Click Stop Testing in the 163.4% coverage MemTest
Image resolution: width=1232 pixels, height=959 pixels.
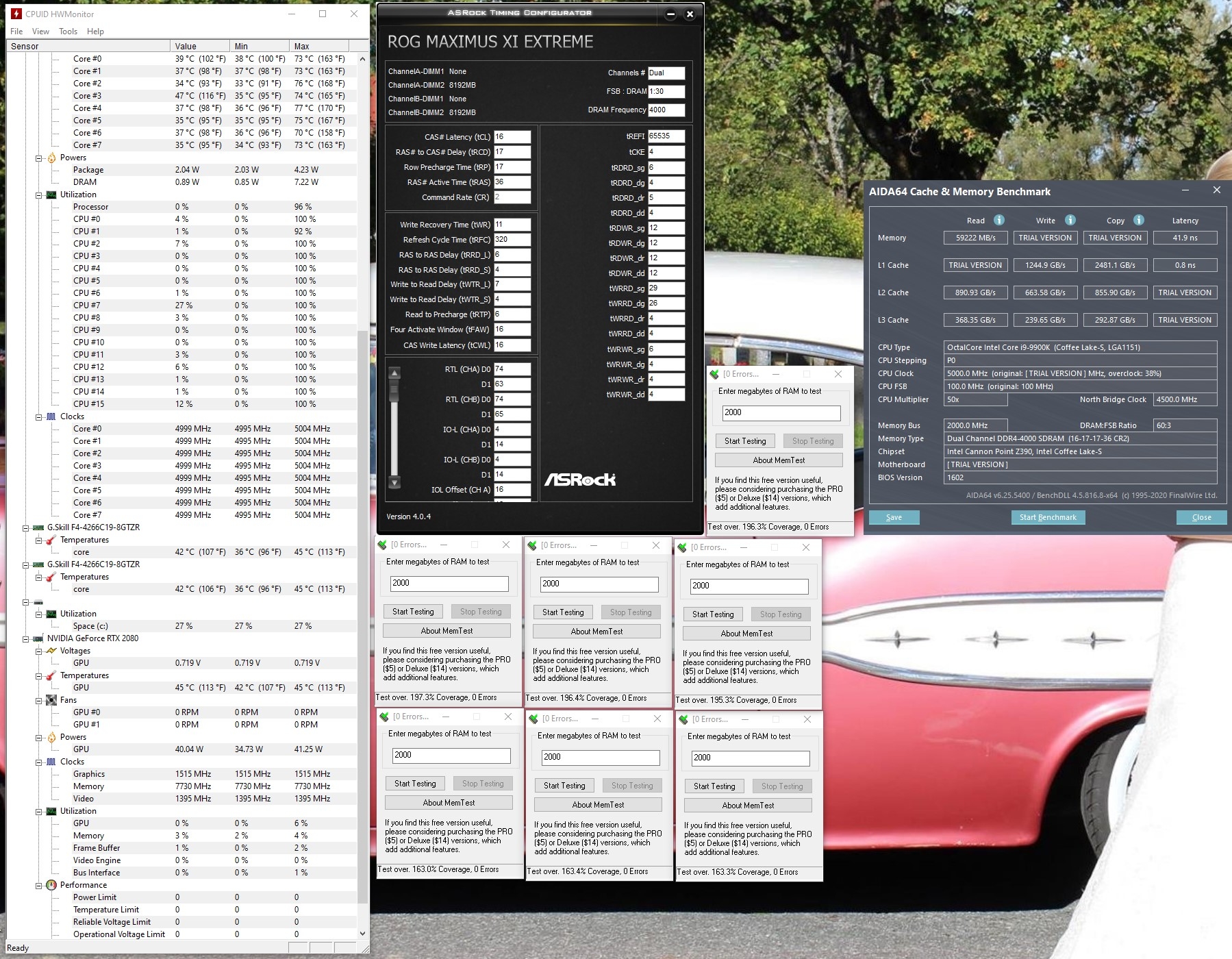point(632,786)
